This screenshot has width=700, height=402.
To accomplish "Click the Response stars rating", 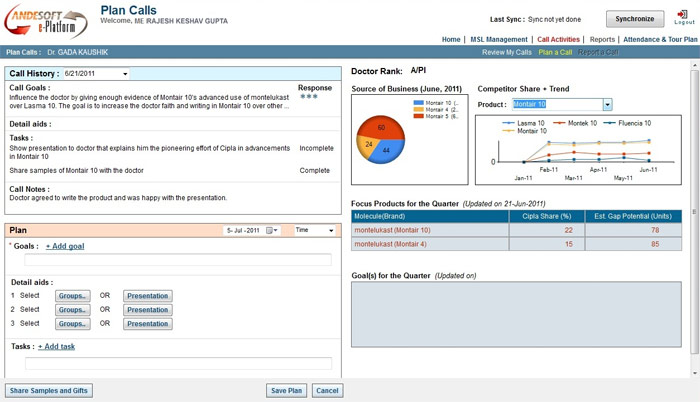I will tap(309, 96).
